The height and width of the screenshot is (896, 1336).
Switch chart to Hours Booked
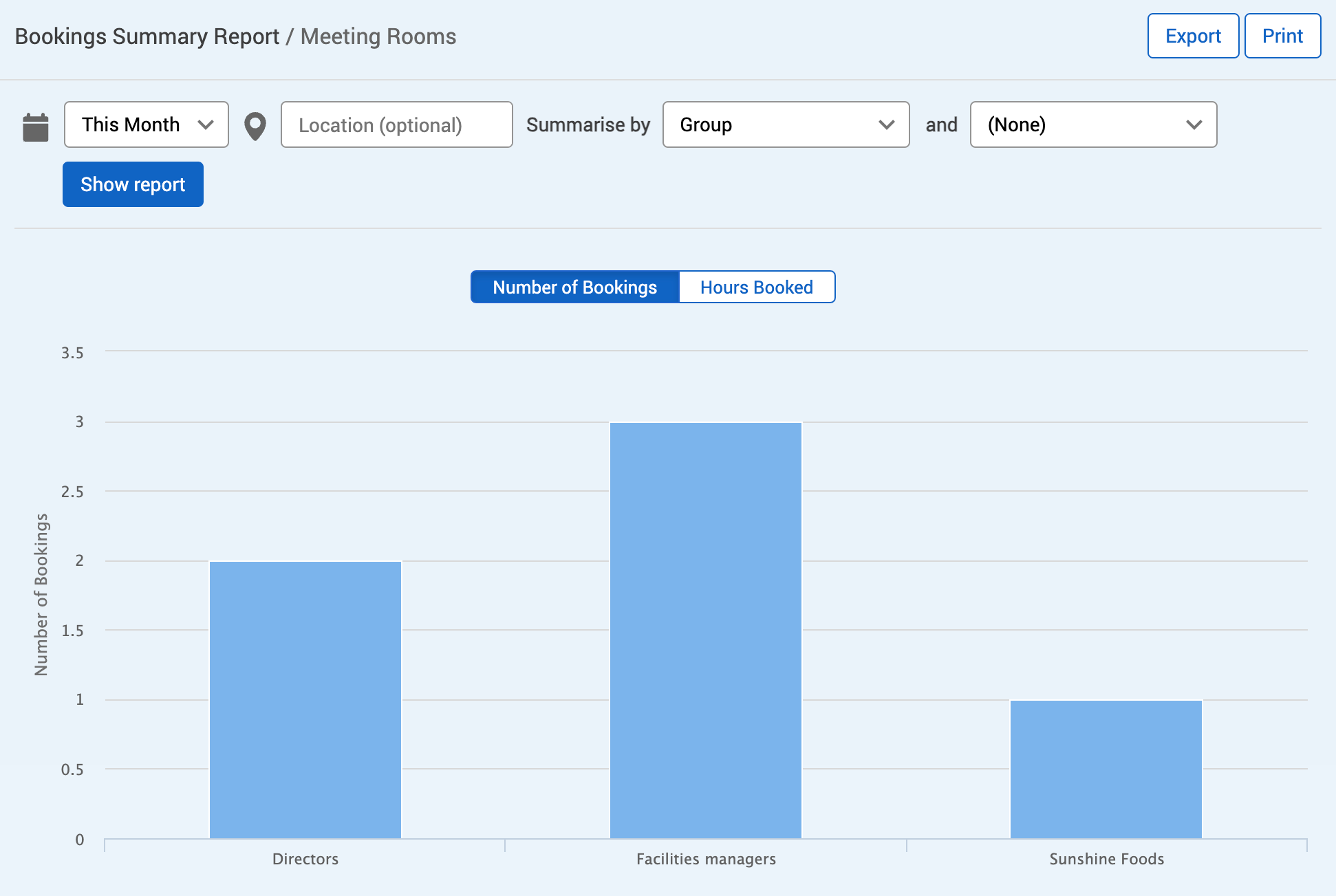pos(756,287)
